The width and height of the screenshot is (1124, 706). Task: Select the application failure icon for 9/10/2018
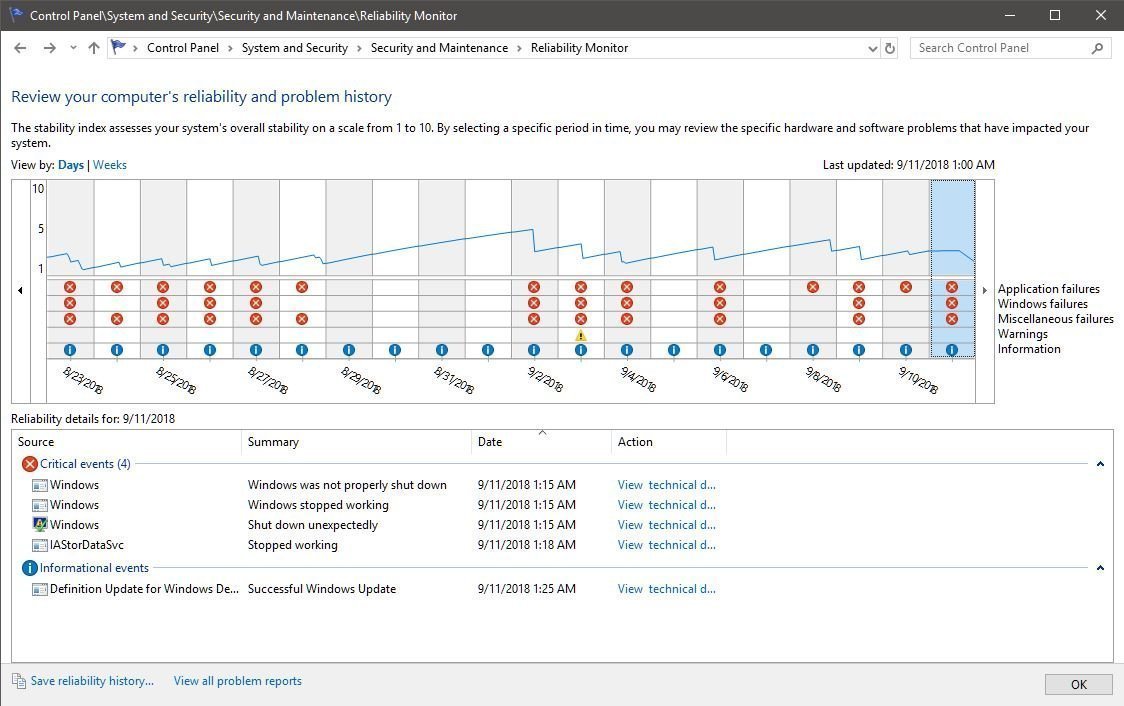[905, 287]
